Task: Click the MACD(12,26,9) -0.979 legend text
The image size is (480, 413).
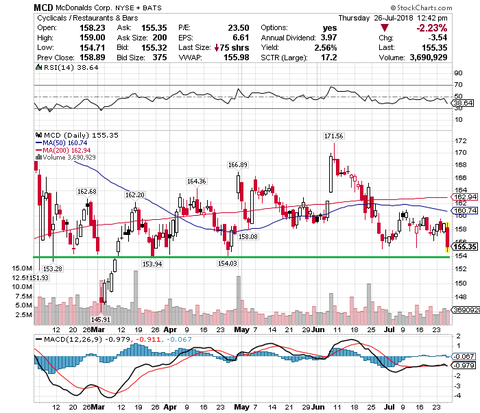Action: coord(87,340)
